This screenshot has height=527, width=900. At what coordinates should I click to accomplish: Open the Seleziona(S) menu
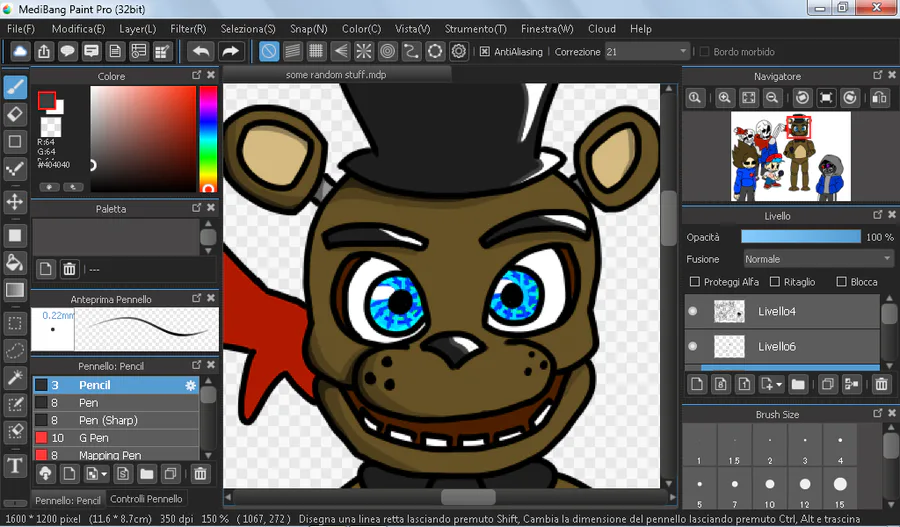pyautogui.click(x=248, y=29)
